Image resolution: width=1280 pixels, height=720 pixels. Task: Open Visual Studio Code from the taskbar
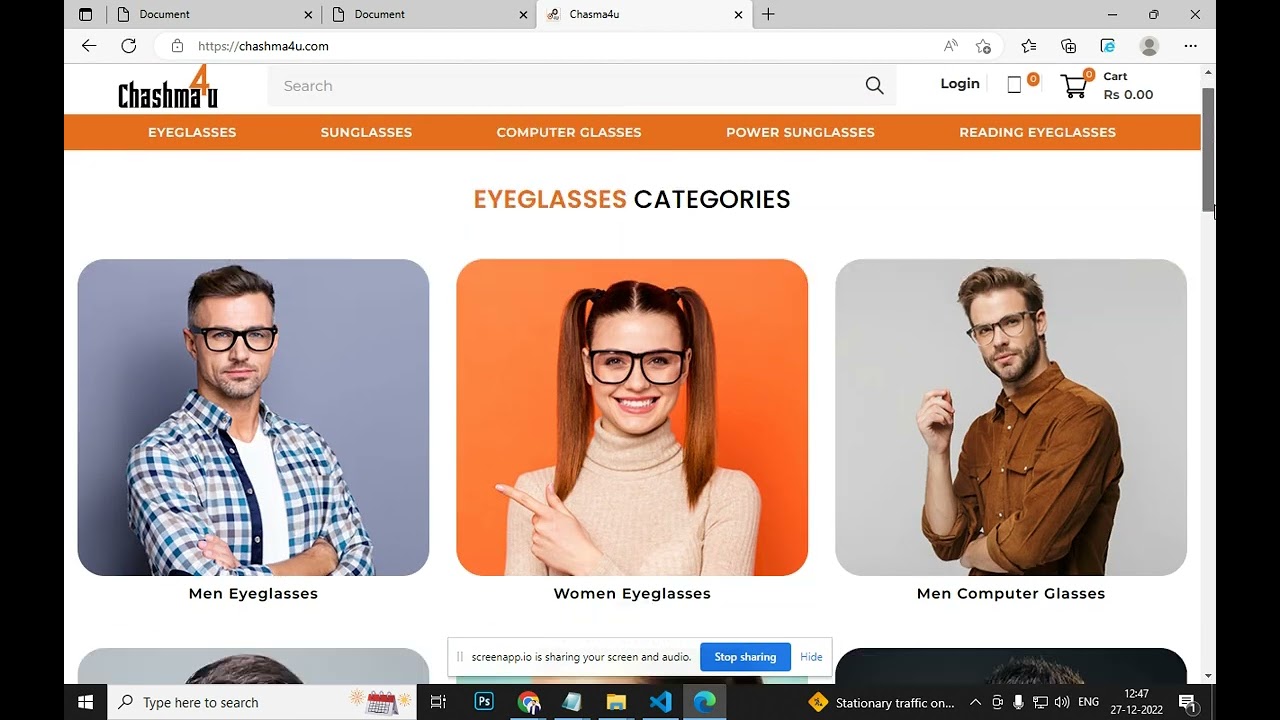[x=660, y=702]
